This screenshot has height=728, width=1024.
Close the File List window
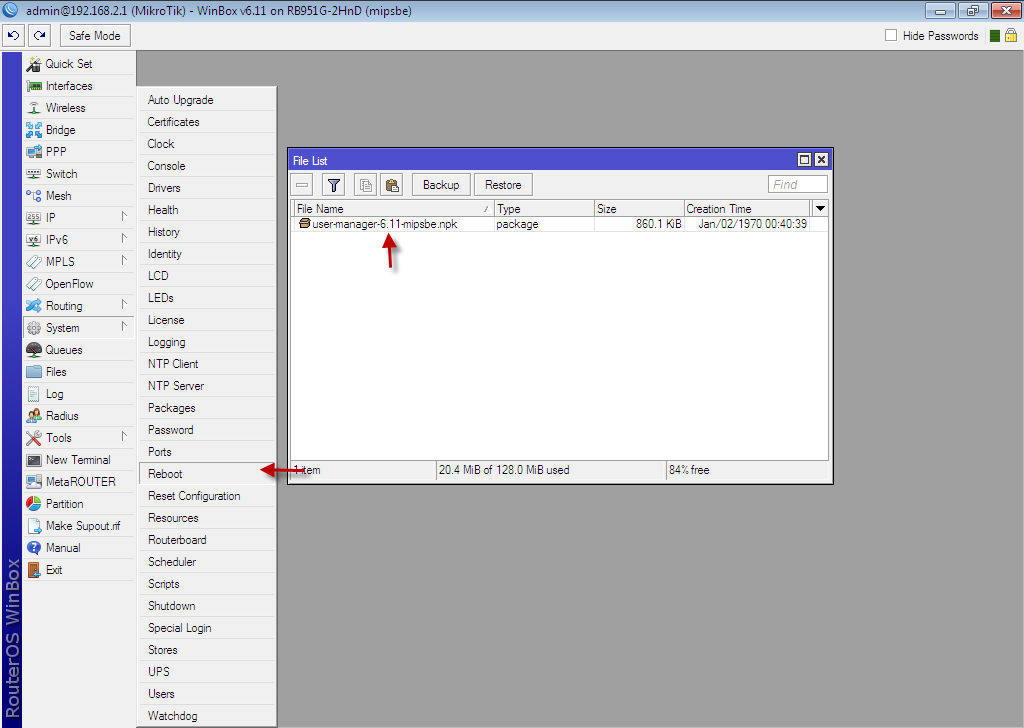click(x=822, y=160)
